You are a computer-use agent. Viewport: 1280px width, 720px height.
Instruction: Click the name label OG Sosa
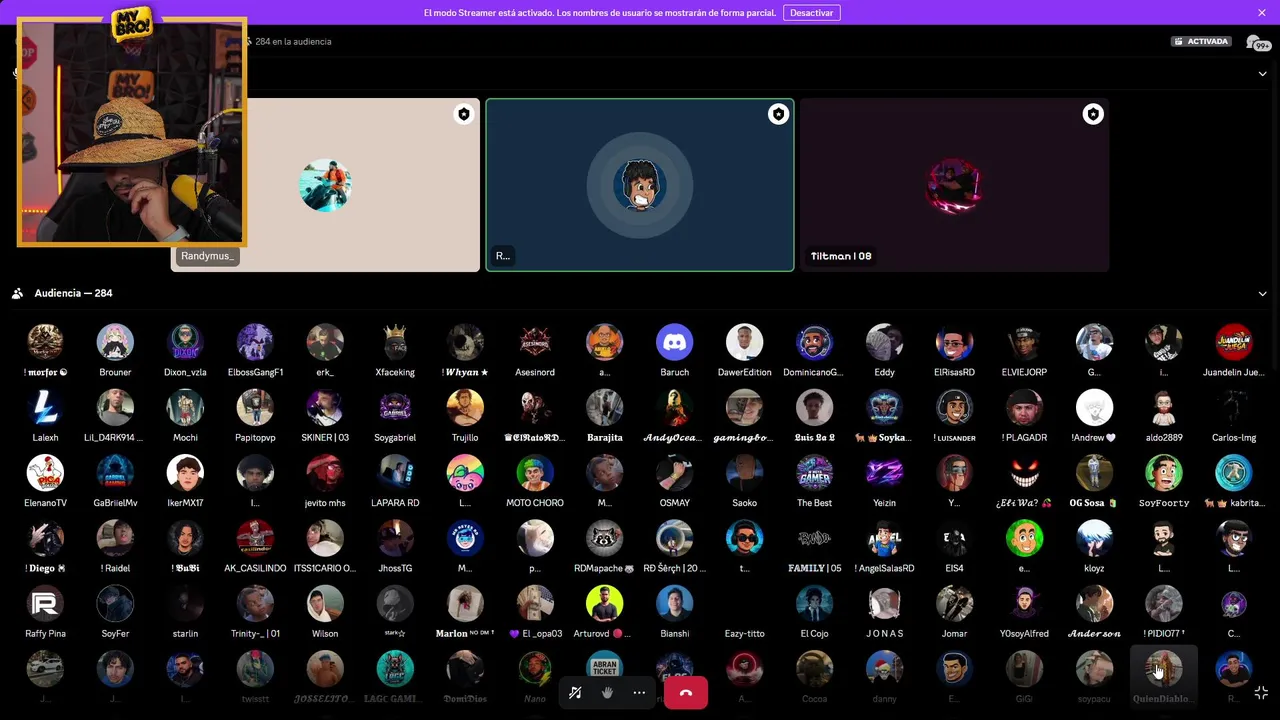(1093, 503)
